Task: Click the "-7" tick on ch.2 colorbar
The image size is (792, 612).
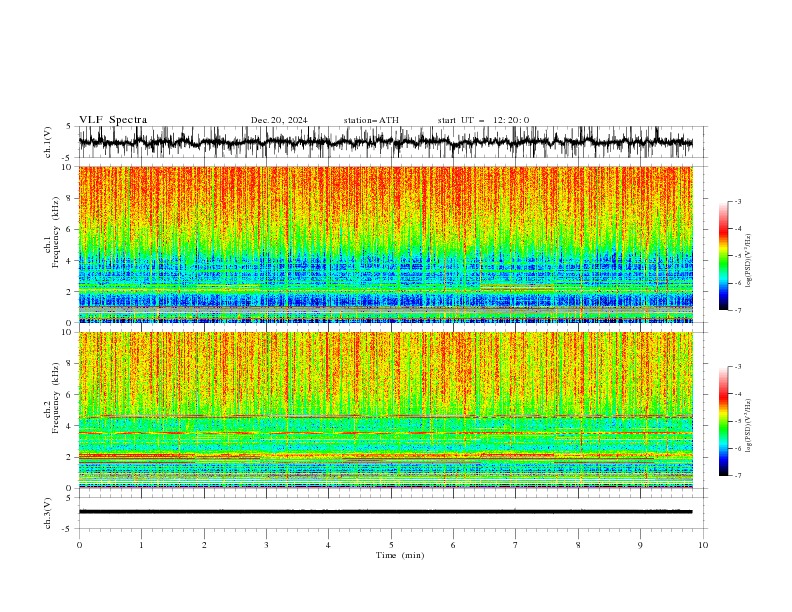Action: [x=737, y=475]
